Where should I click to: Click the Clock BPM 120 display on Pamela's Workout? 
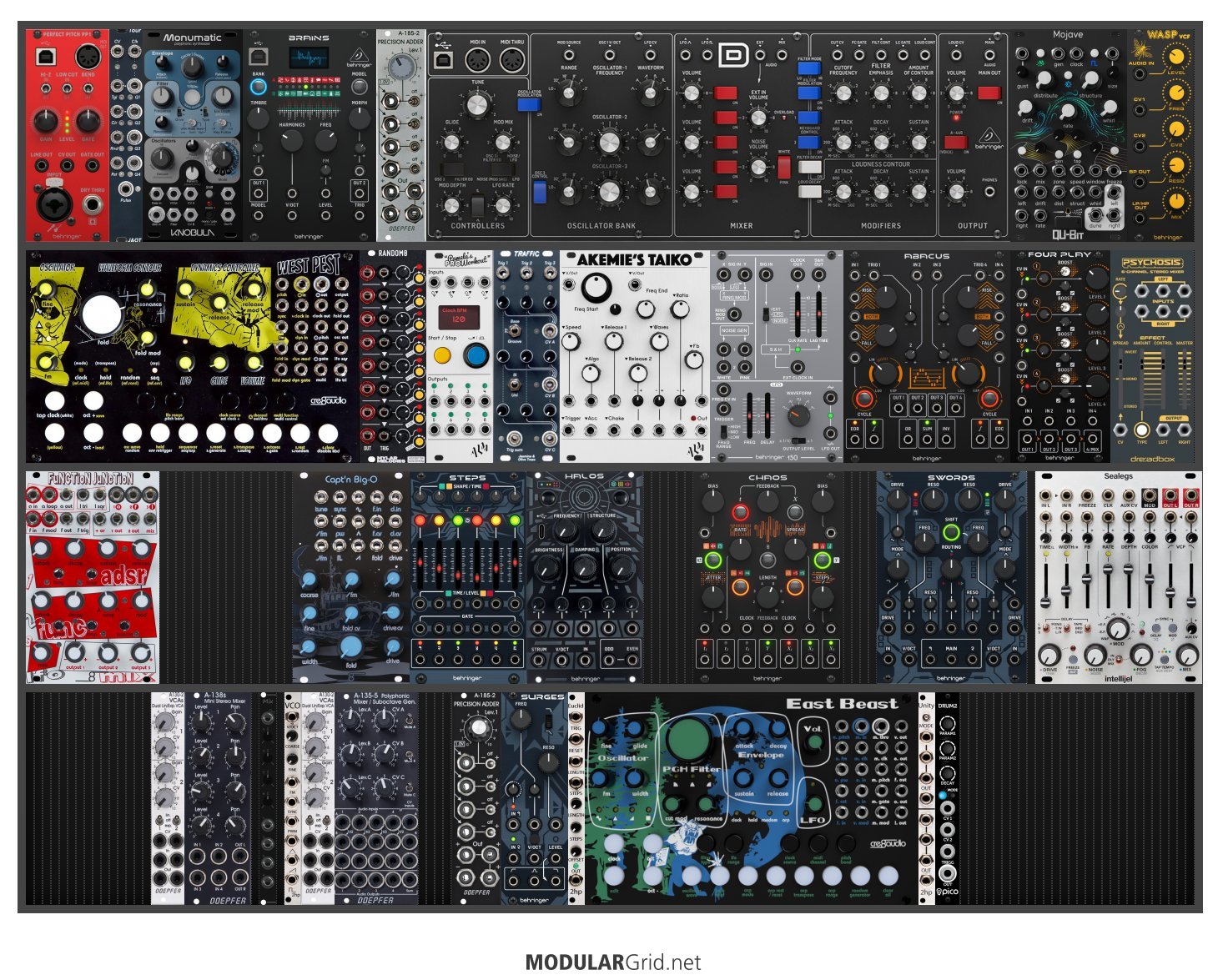pos(458,318)
